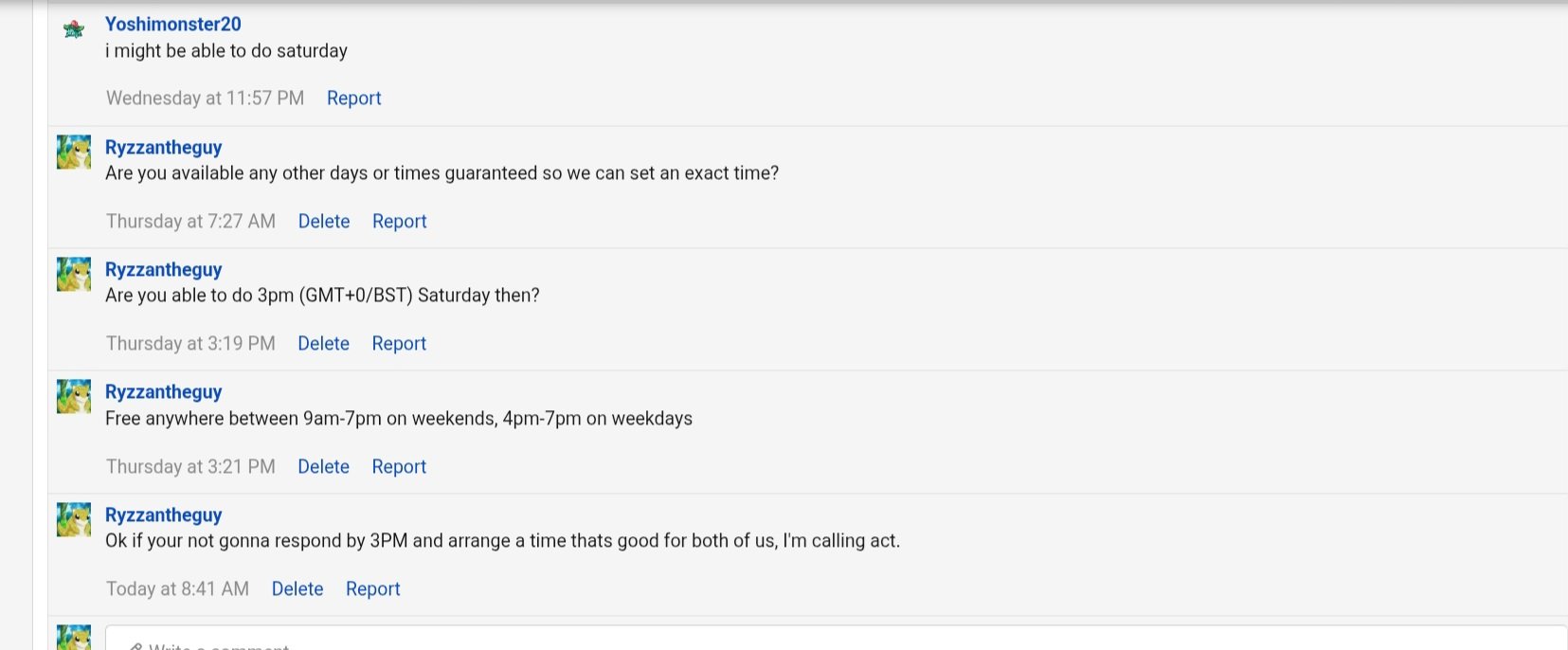Report the Thursday 3:19 PM comment

click(399, 343)
